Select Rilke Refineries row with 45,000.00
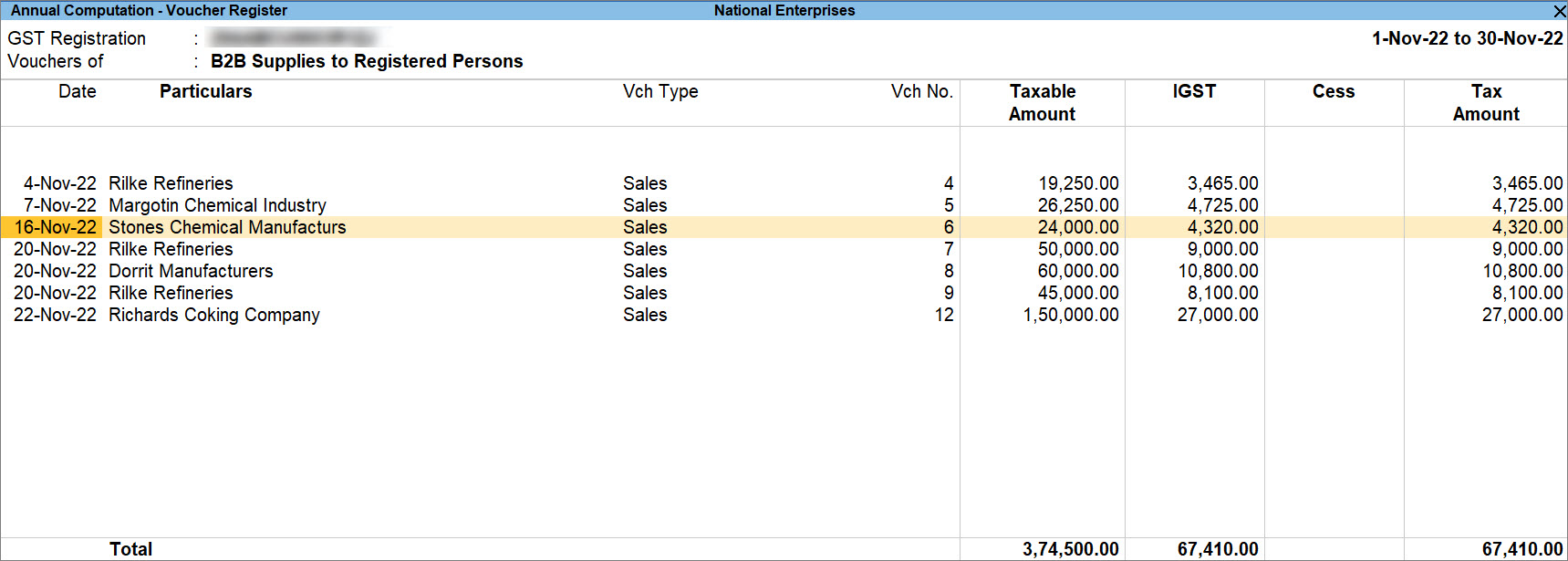The height and width of the screenshot is (561, 1568). (x=784, y=293)
